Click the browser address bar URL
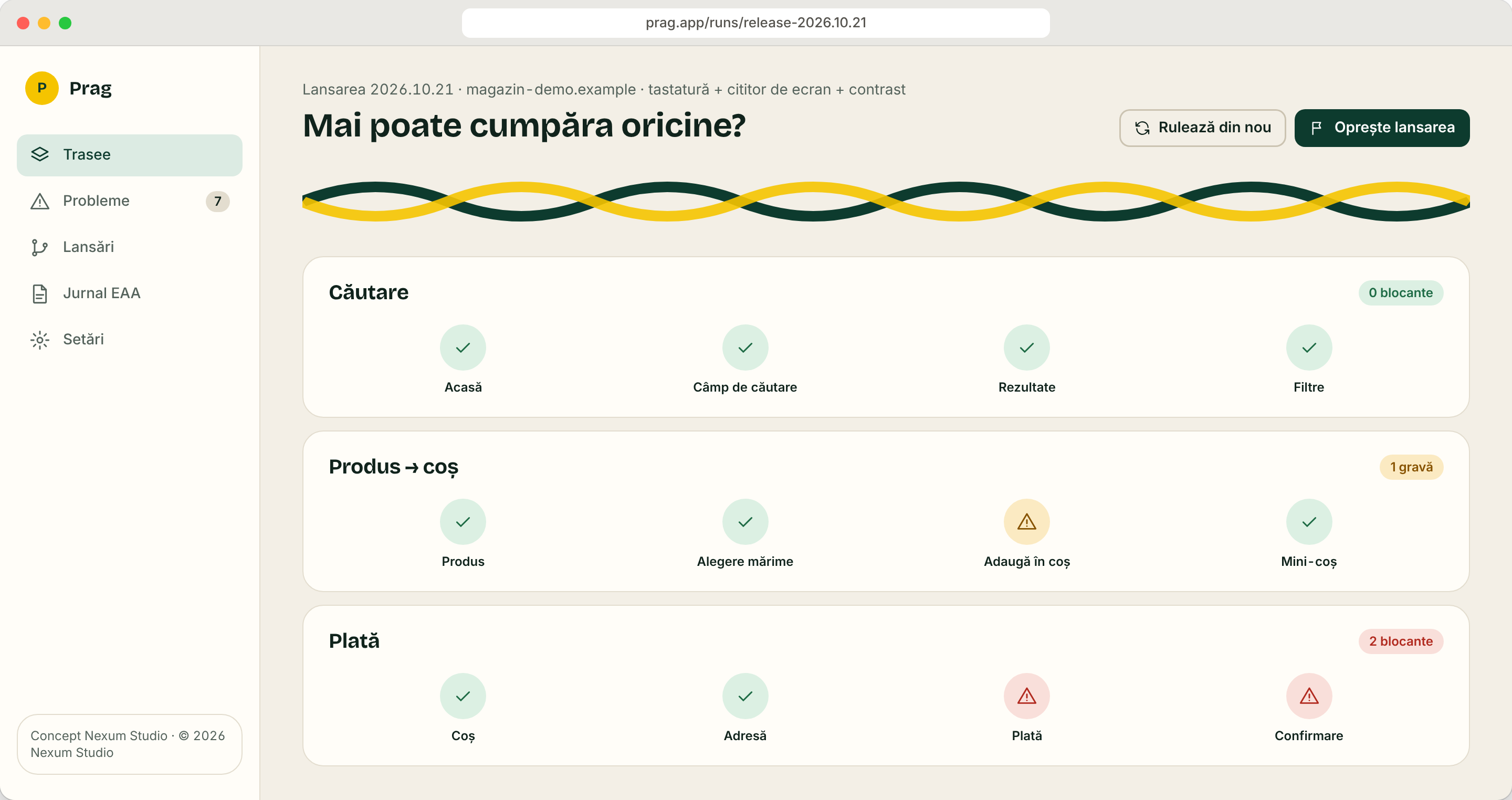 click(755, 23)
